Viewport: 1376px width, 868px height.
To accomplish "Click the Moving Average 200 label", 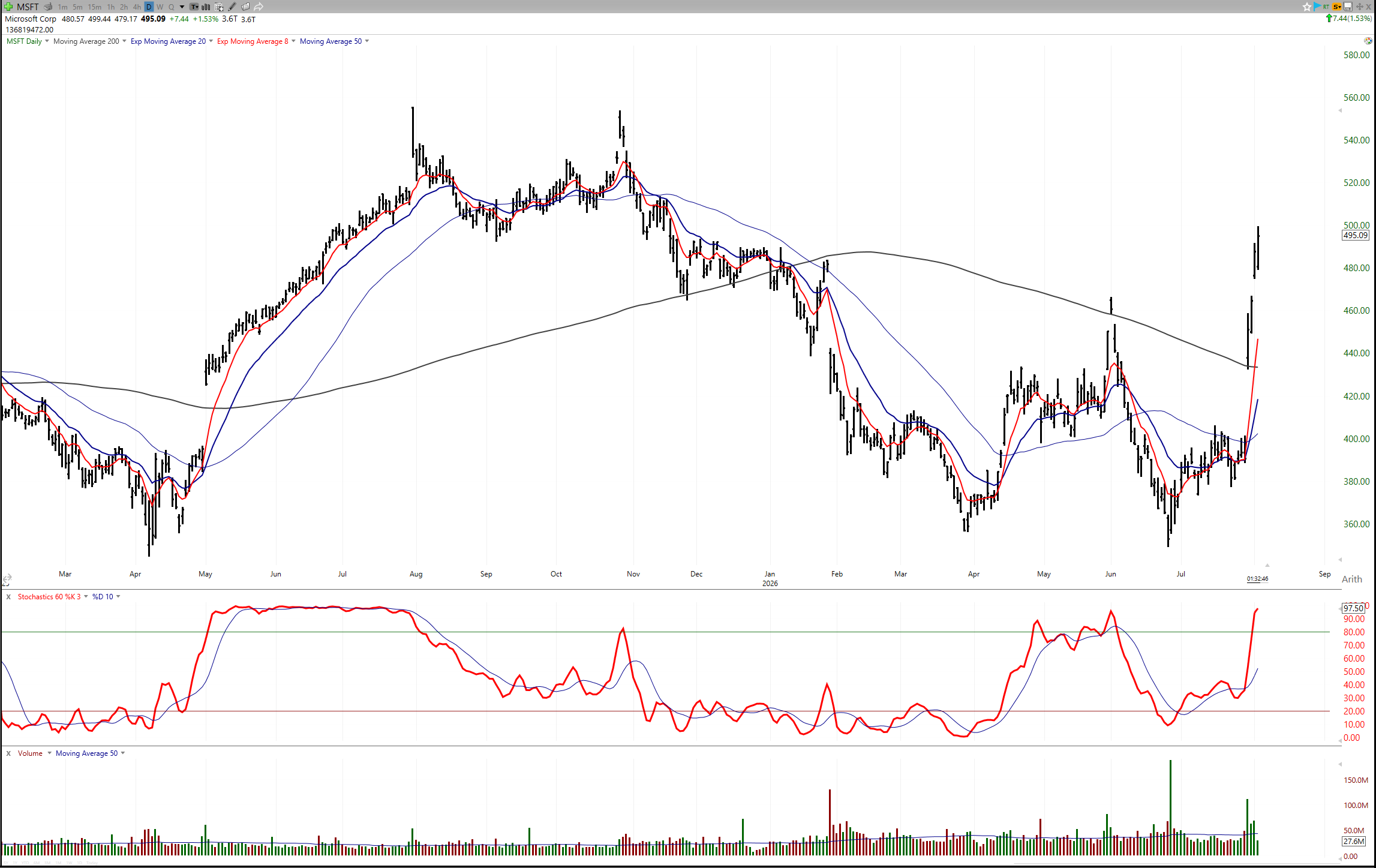I will tap(86, 41).
